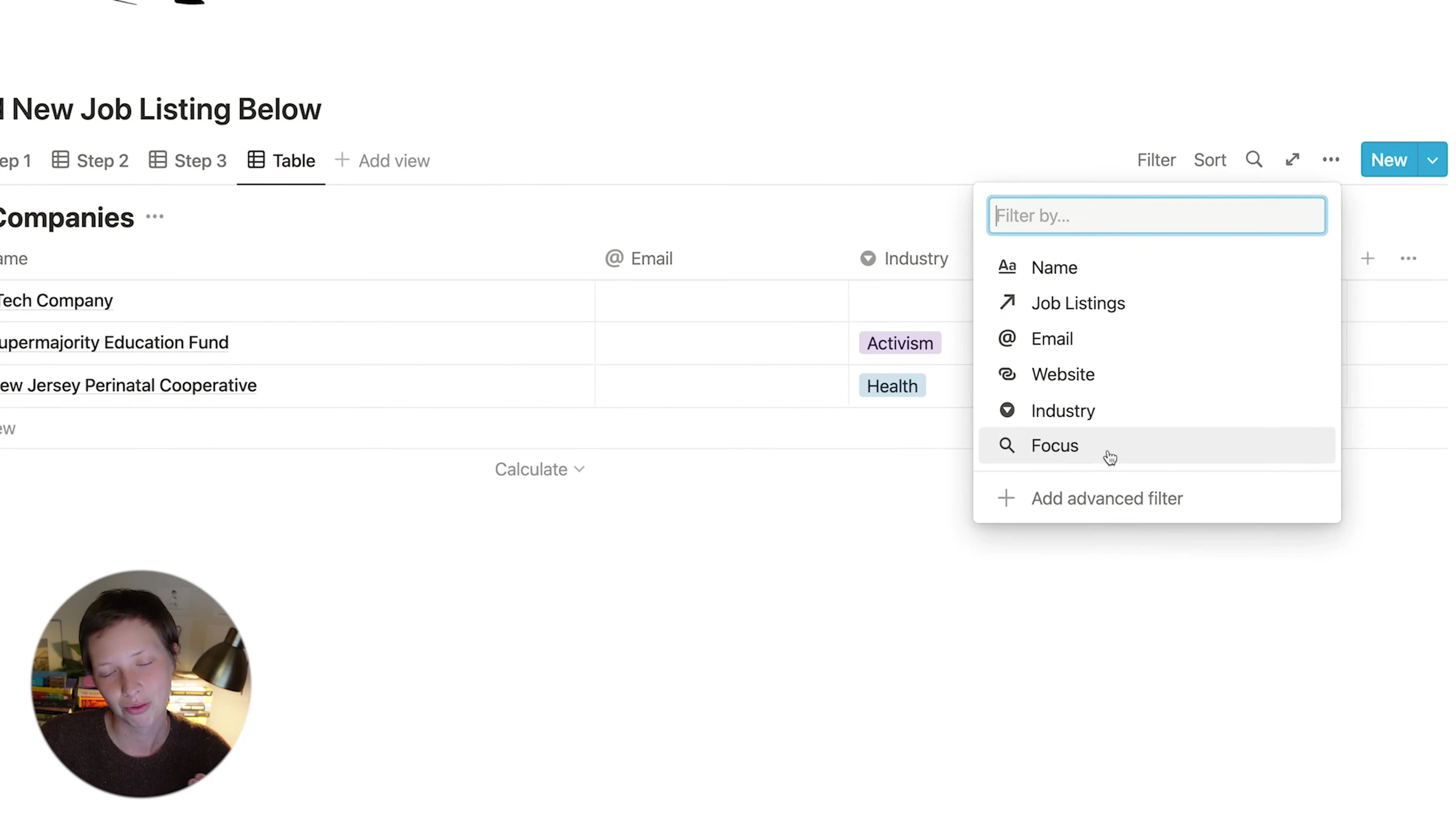
Task: Choose Website property in filter list
Action: click(x=1157, y=374)
